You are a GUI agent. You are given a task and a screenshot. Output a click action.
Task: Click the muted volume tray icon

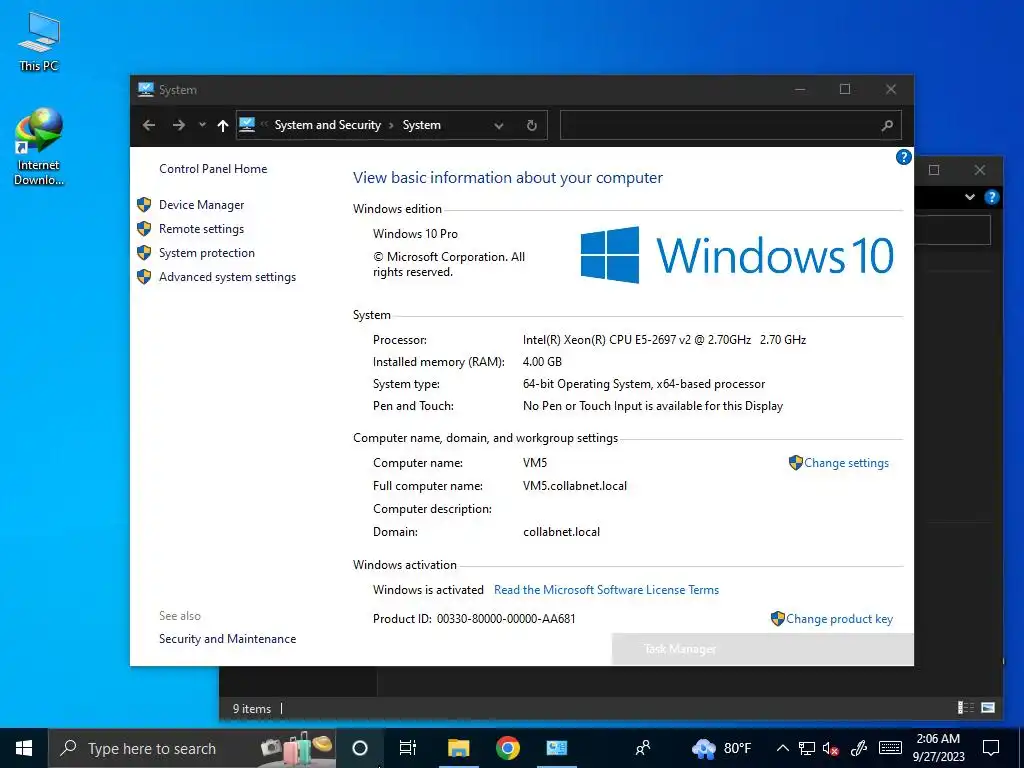click(831, 748)
